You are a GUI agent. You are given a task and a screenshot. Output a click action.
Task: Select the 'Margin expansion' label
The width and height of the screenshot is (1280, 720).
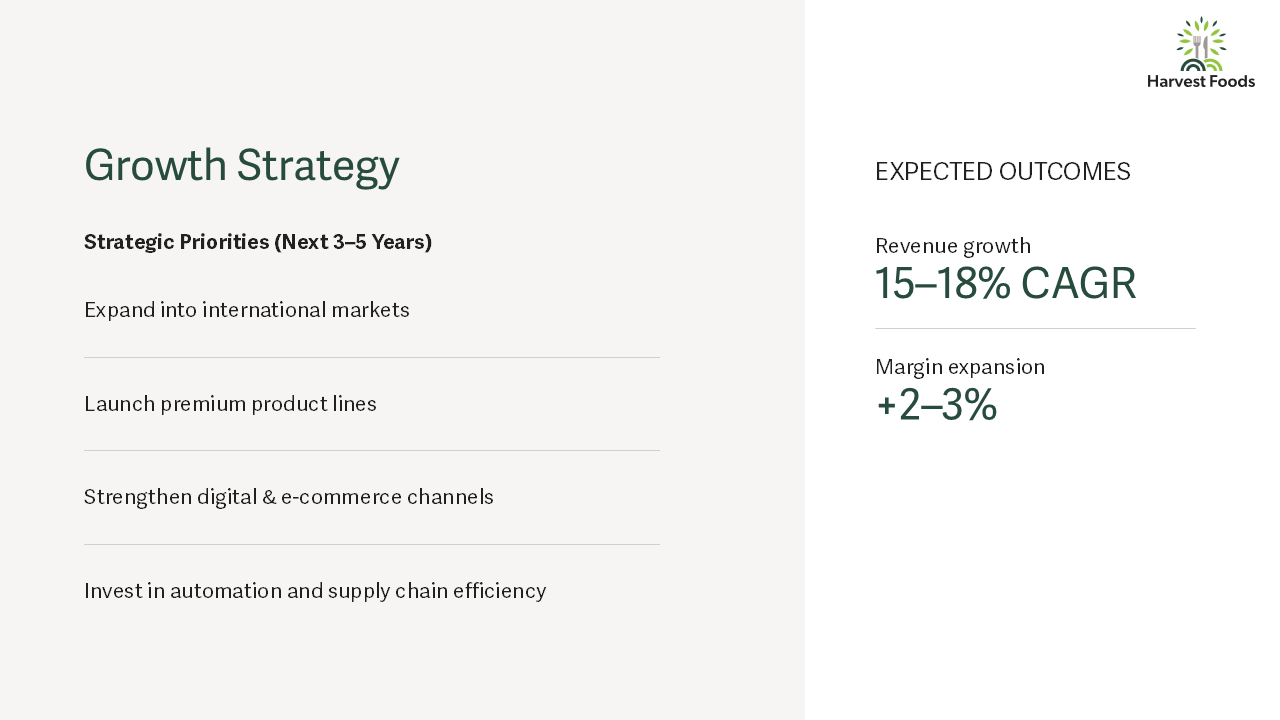960,367
